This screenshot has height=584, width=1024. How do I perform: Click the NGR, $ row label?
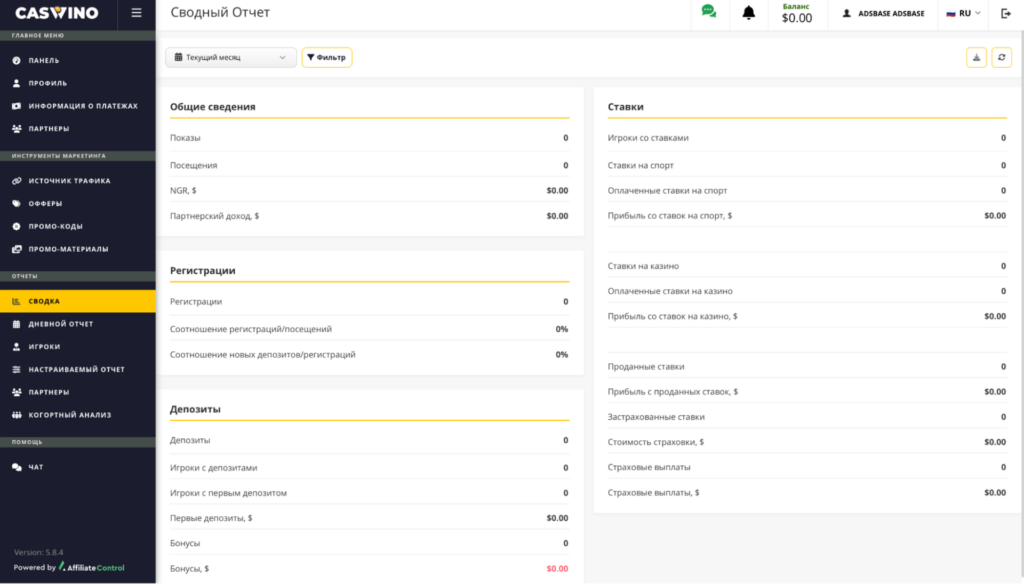(x=184, y=191)
